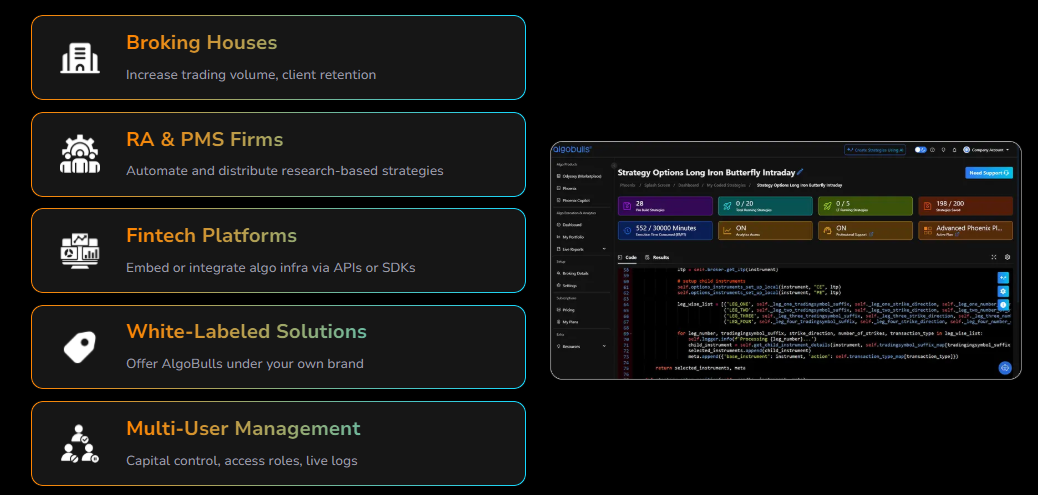Click the Analytics Access ON card
Screen dimensions: 1038x495
(x=765, y=230)
